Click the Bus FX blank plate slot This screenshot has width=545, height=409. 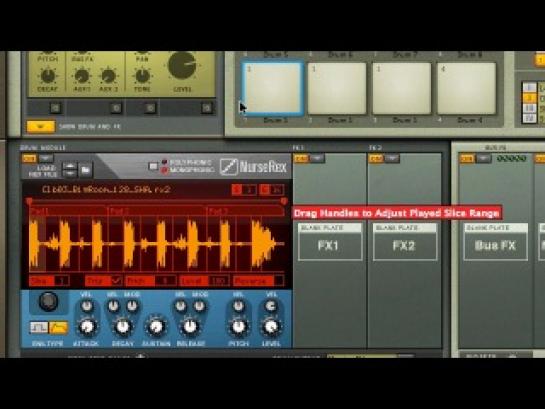click(496, 242)
